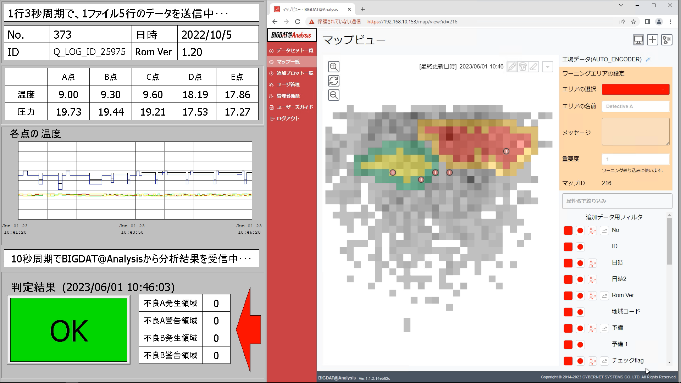Open 散布プロット一覧 in the red sidebar
681x383 pixels.
[291, 73]
